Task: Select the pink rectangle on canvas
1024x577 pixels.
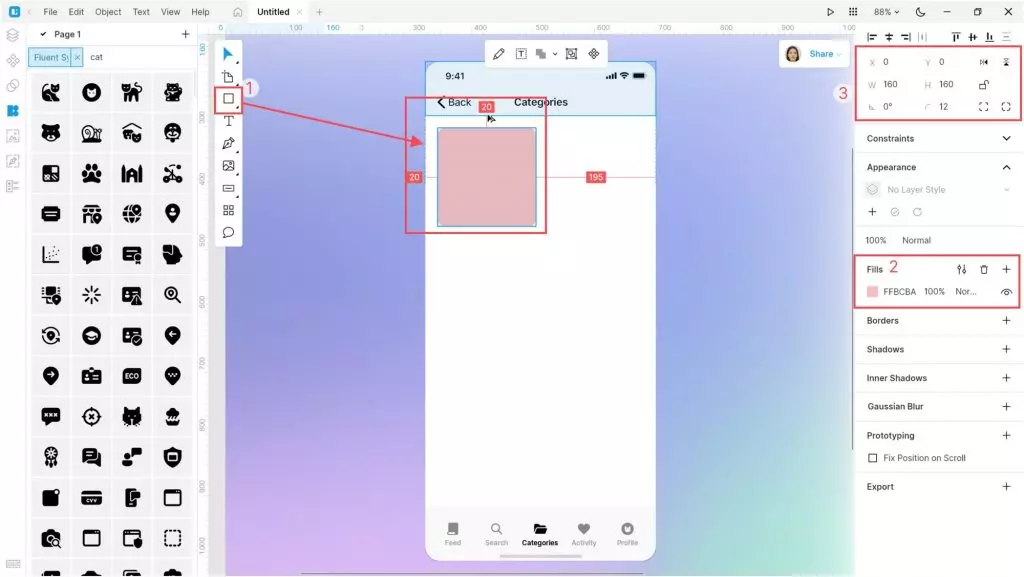Action: [487, 177]
